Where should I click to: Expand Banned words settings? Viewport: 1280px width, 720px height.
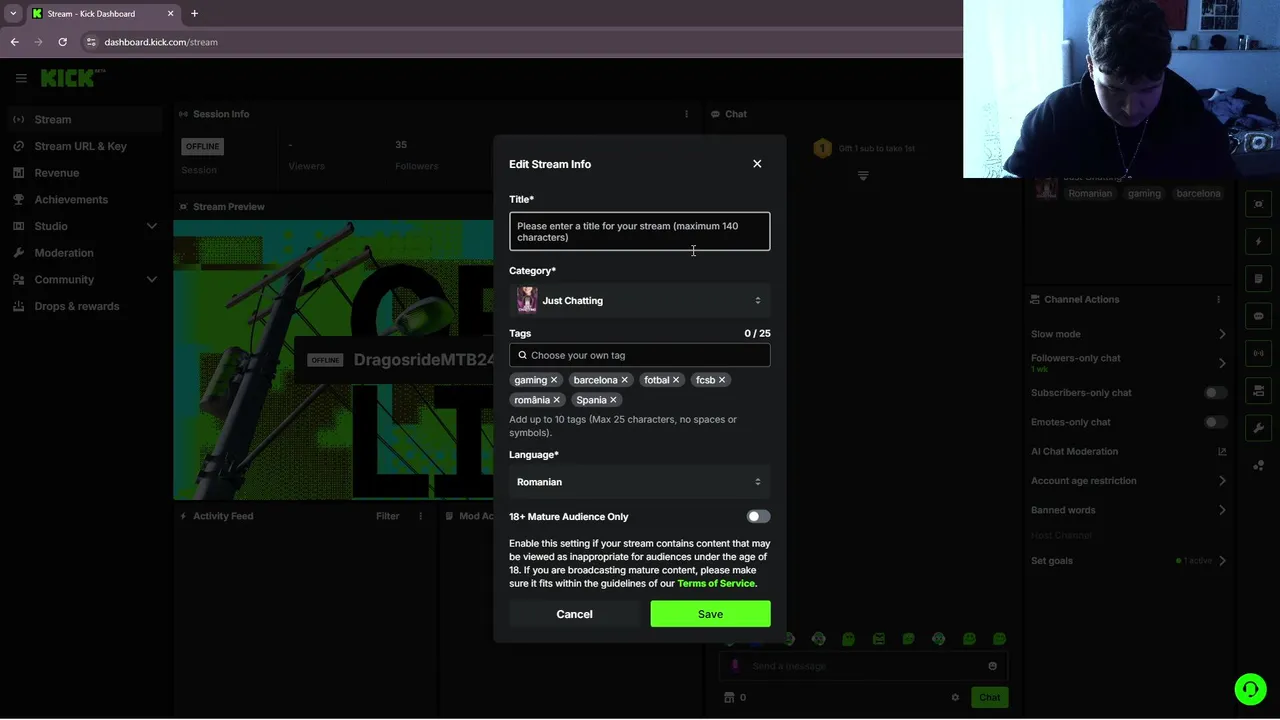click(x=1222, y=510)
